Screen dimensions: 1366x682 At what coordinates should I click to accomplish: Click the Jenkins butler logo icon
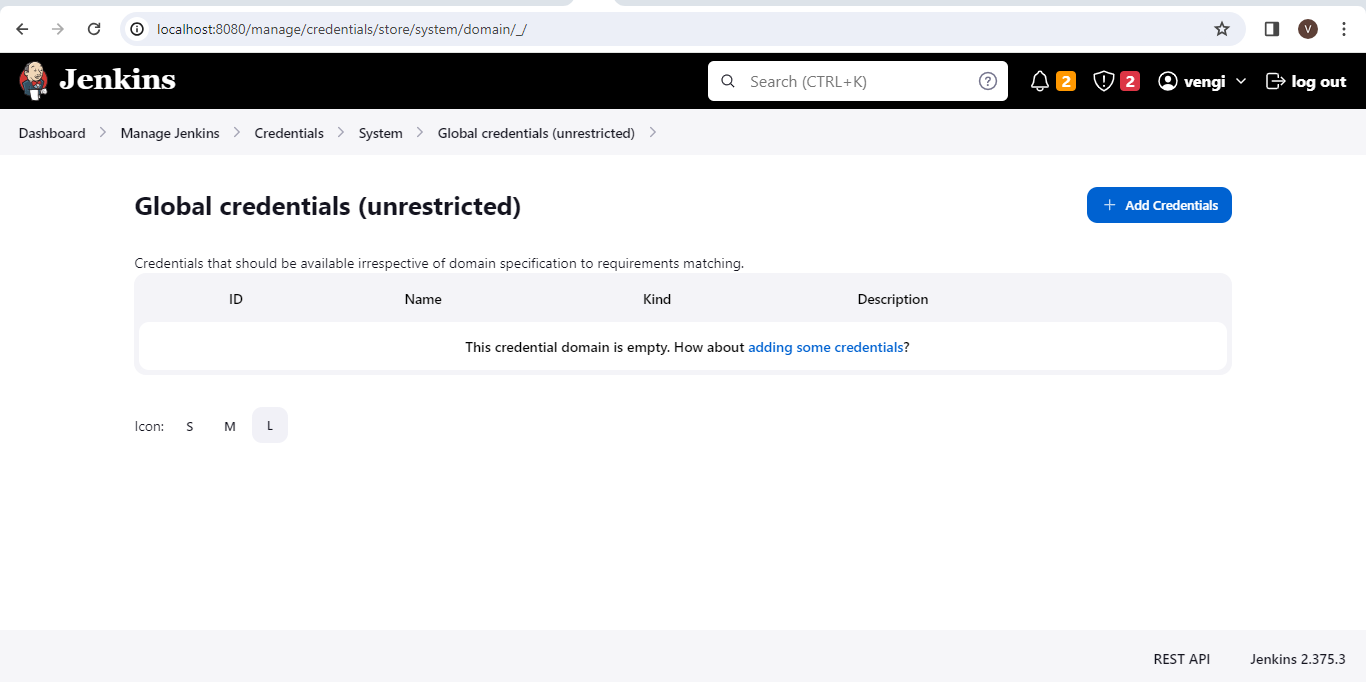tap(33, 80)
